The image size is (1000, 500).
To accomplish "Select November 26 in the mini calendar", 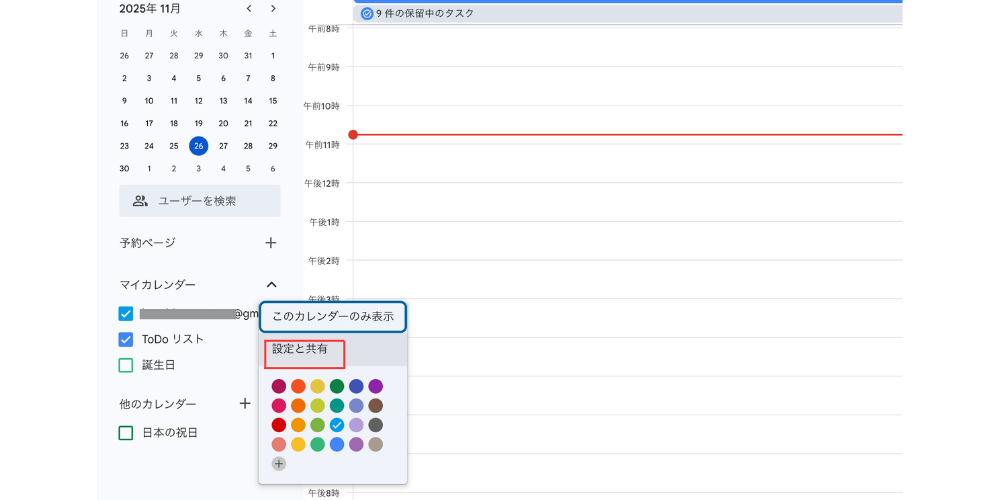I will click(198, 146).
